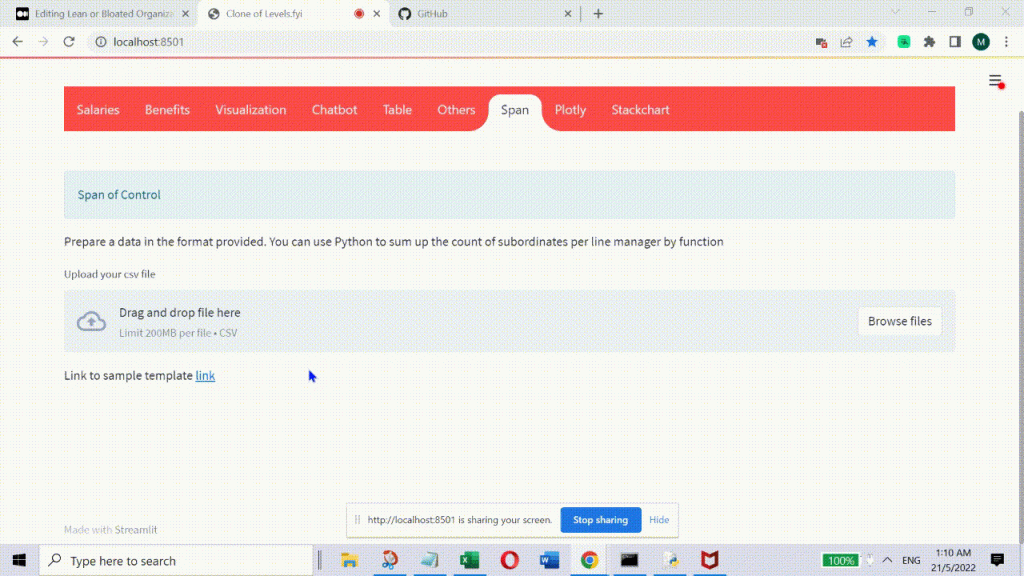Open Chrome three-dot menu

[x=1006, y=42]
